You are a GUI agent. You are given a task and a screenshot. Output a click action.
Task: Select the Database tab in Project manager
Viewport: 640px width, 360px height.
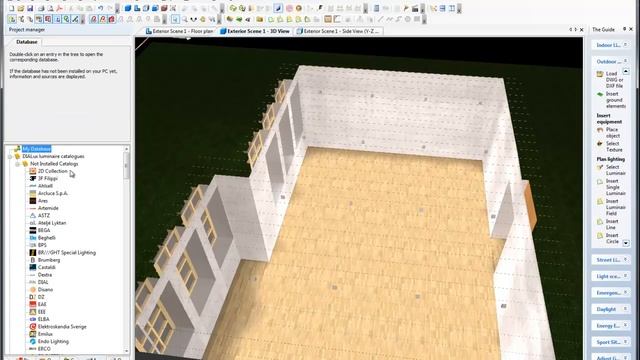[x=27, y=42]
